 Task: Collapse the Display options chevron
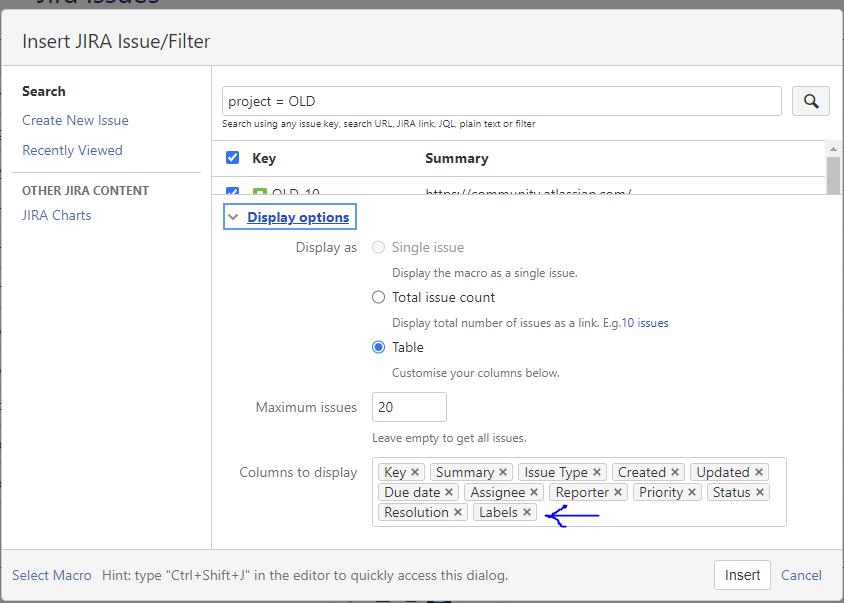(x=233, y=217)
